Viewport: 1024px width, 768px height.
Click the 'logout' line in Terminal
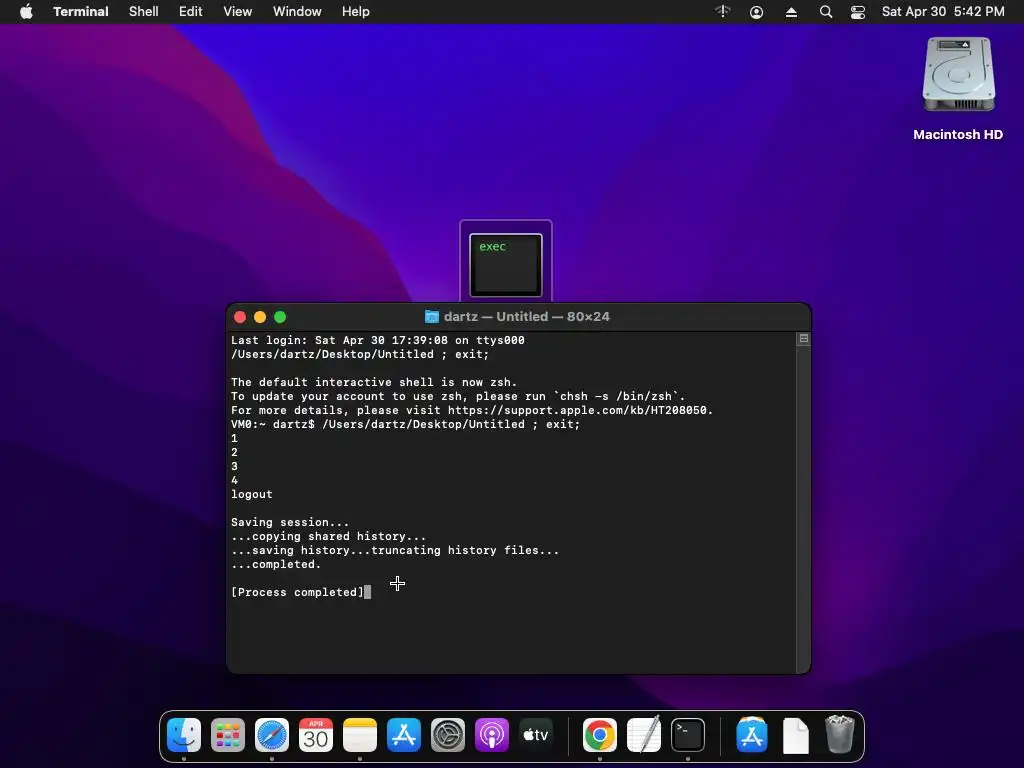tap(251, 494)
